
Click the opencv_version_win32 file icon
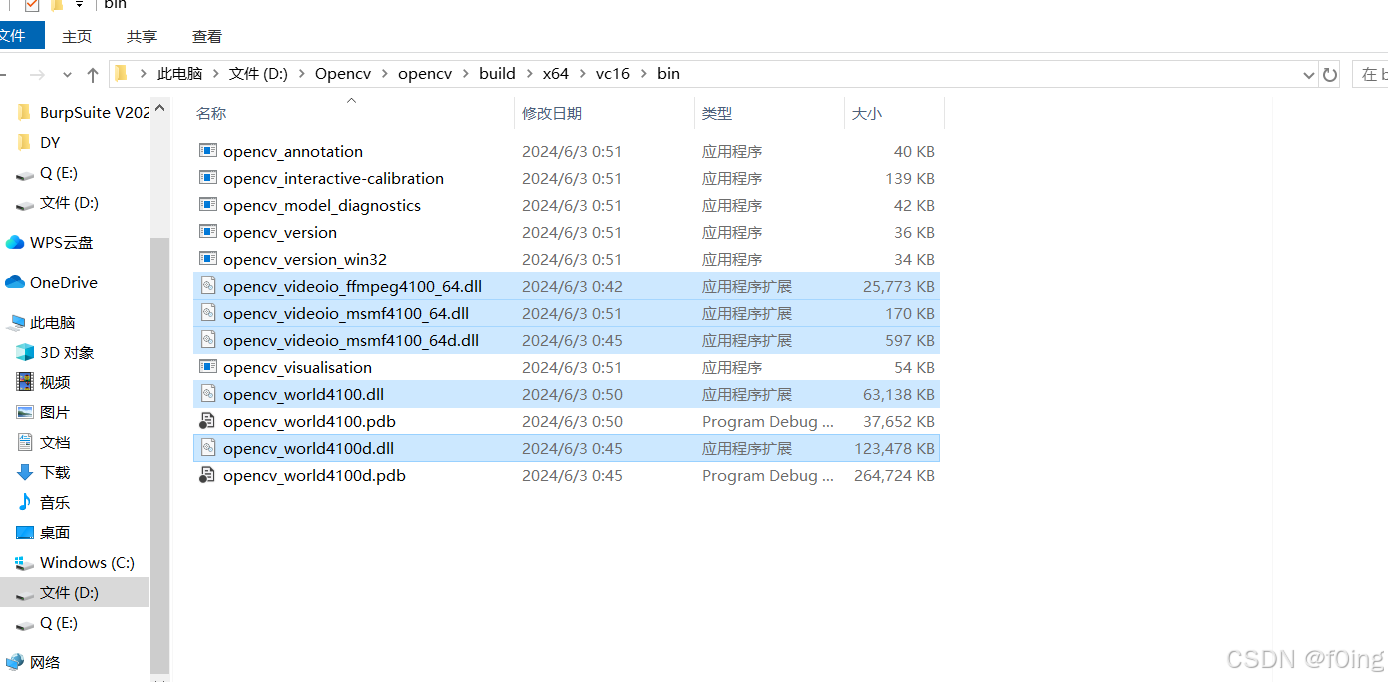coord(208,259)
